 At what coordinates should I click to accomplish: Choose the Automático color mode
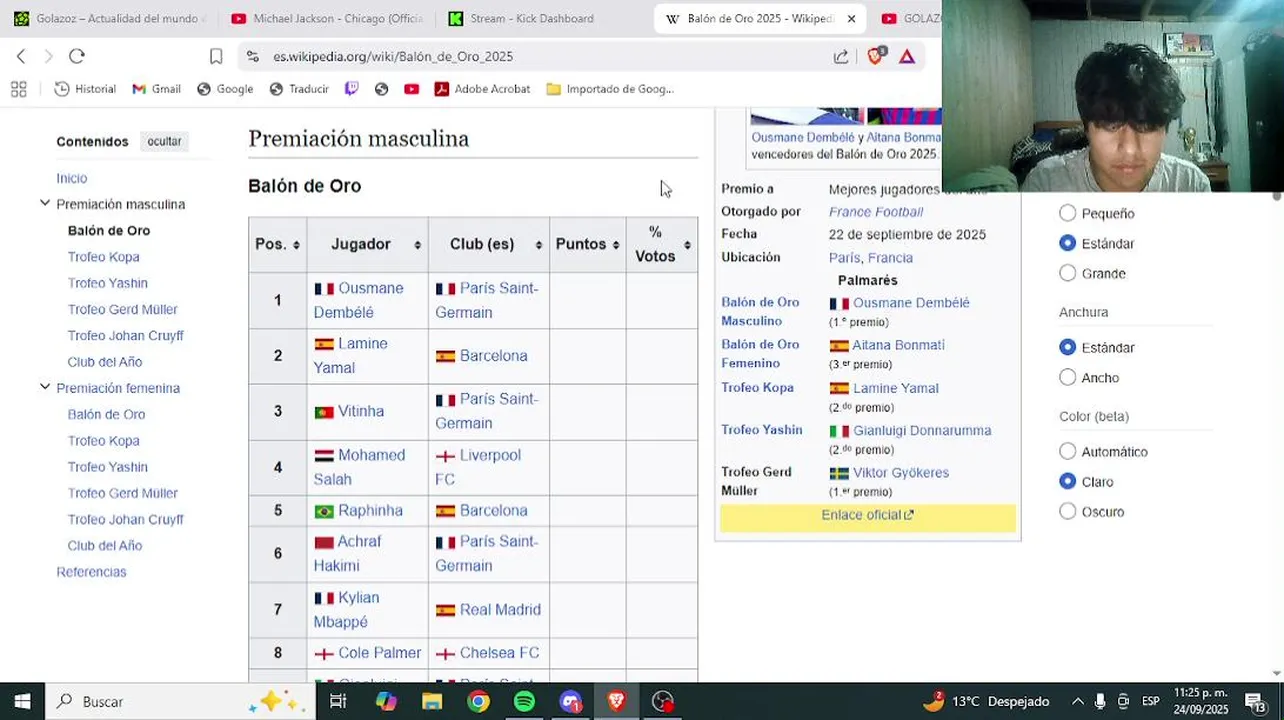click(1068, 451)
